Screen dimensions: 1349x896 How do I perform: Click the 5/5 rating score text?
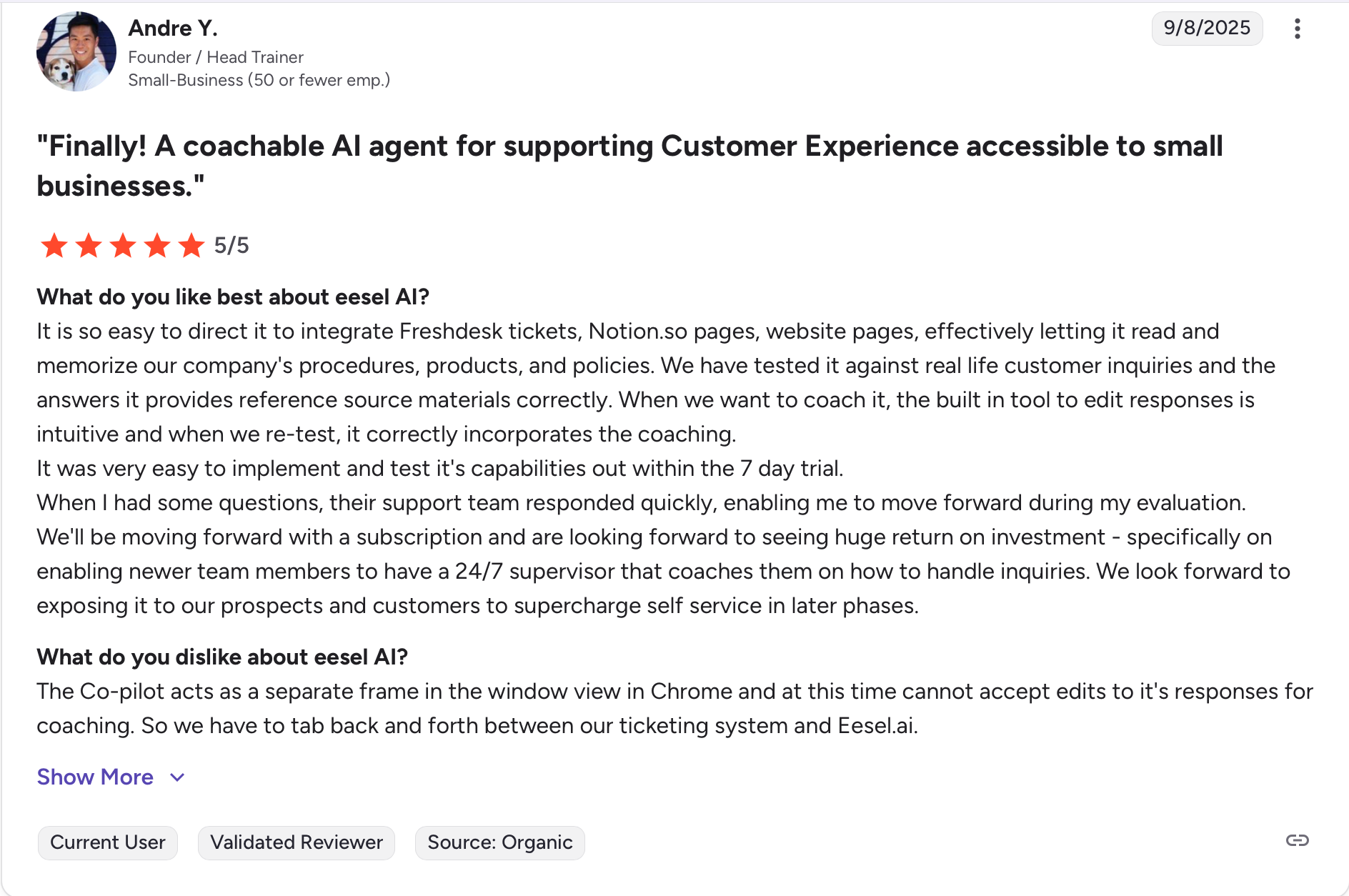pos(232,245)
